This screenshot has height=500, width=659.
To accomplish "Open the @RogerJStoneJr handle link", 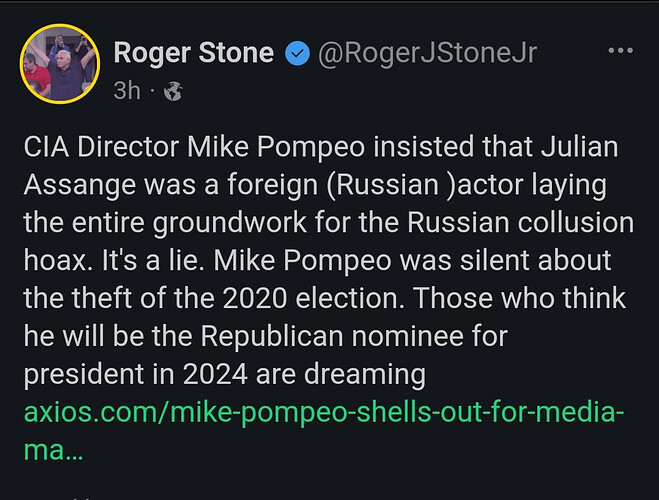I will 427,54.
